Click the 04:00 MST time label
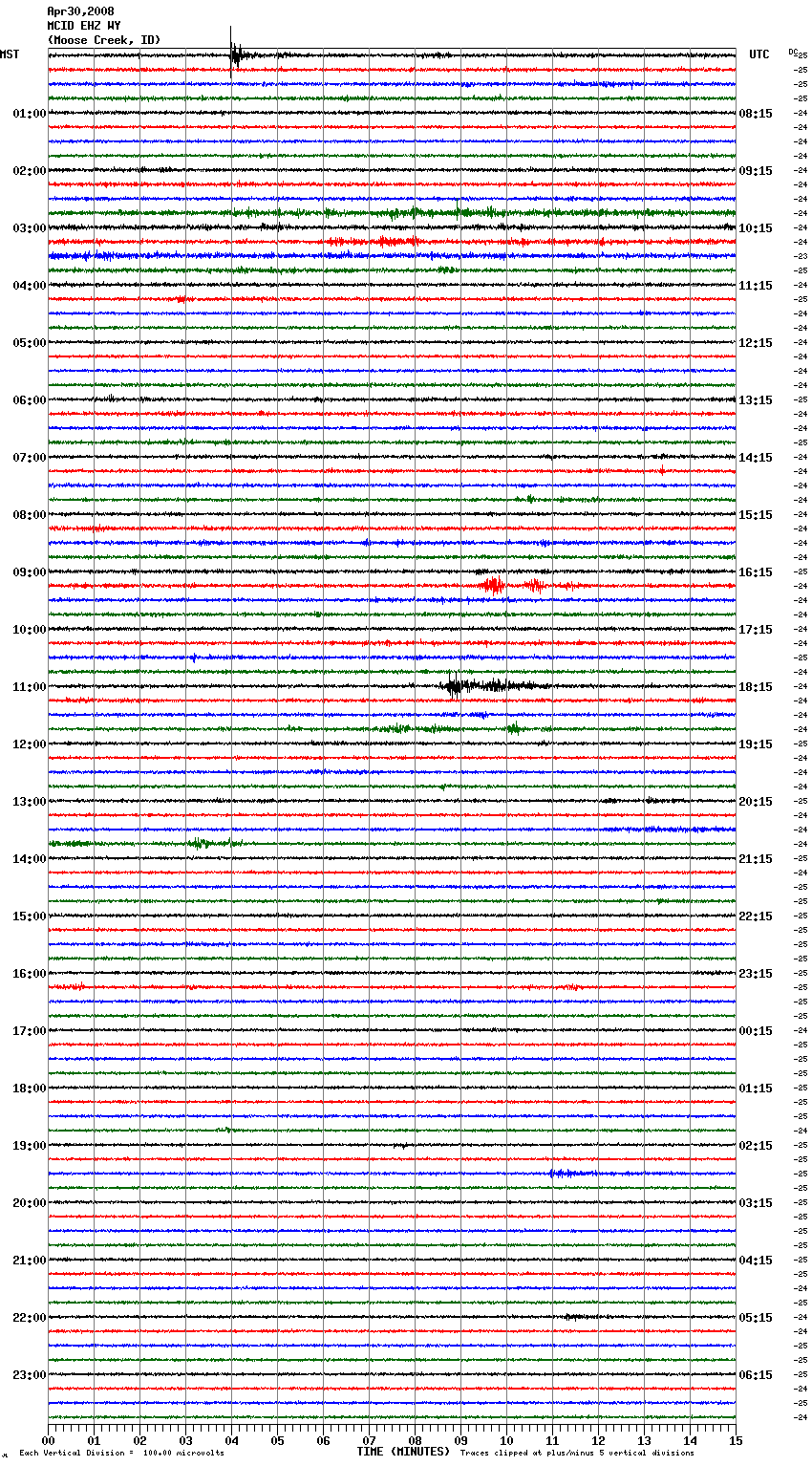 pos(30,286)
